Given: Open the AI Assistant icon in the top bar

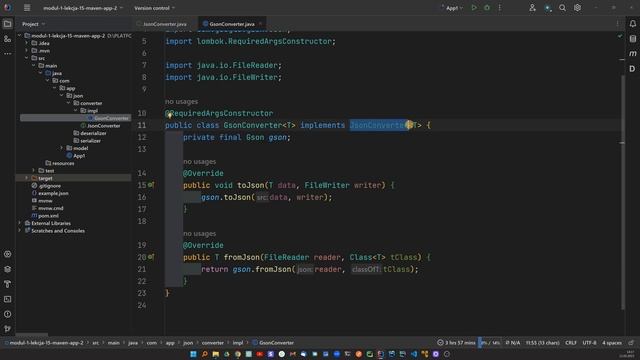Looking at the screenshot, I should [548, 8].
